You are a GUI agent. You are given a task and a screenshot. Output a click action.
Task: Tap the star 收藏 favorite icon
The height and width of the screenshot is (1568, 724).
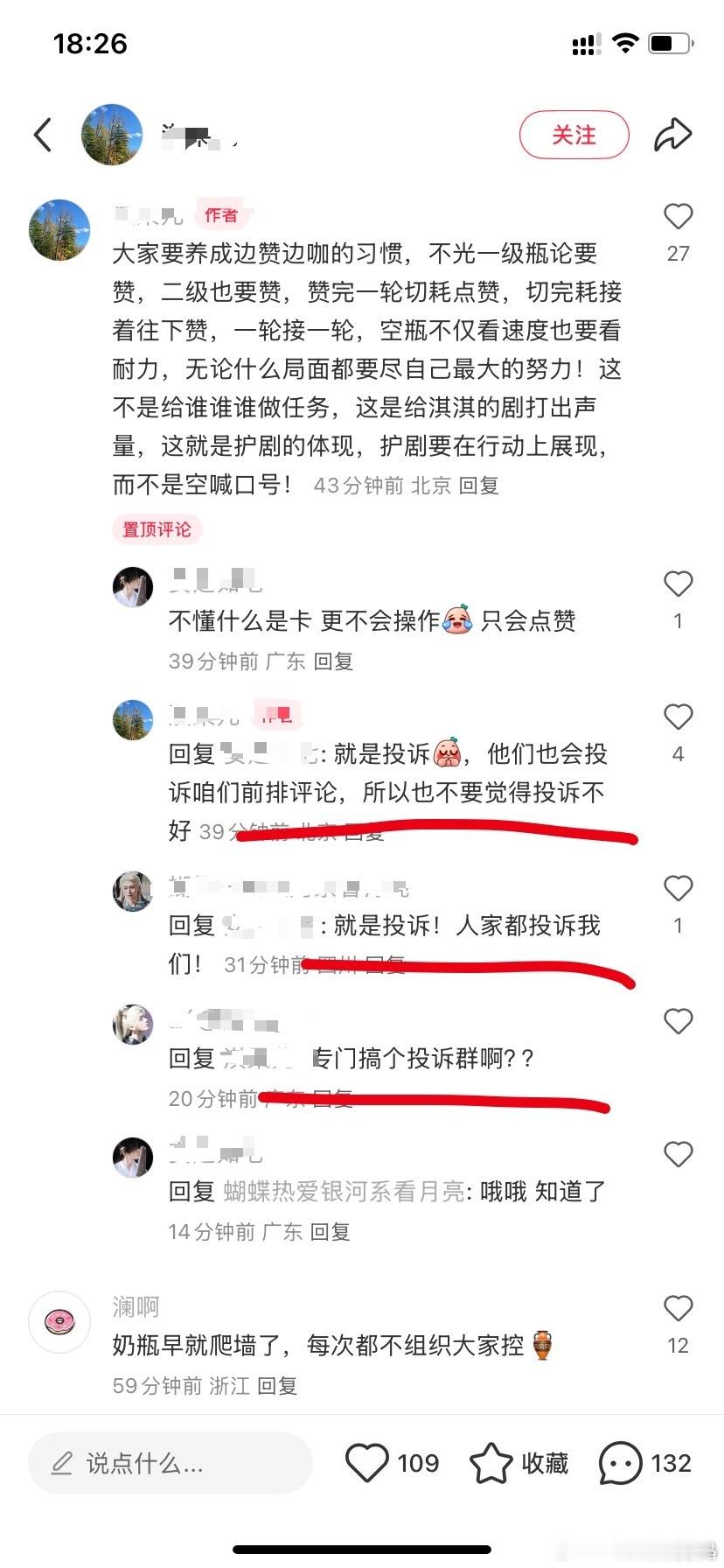pos(491,1463)
